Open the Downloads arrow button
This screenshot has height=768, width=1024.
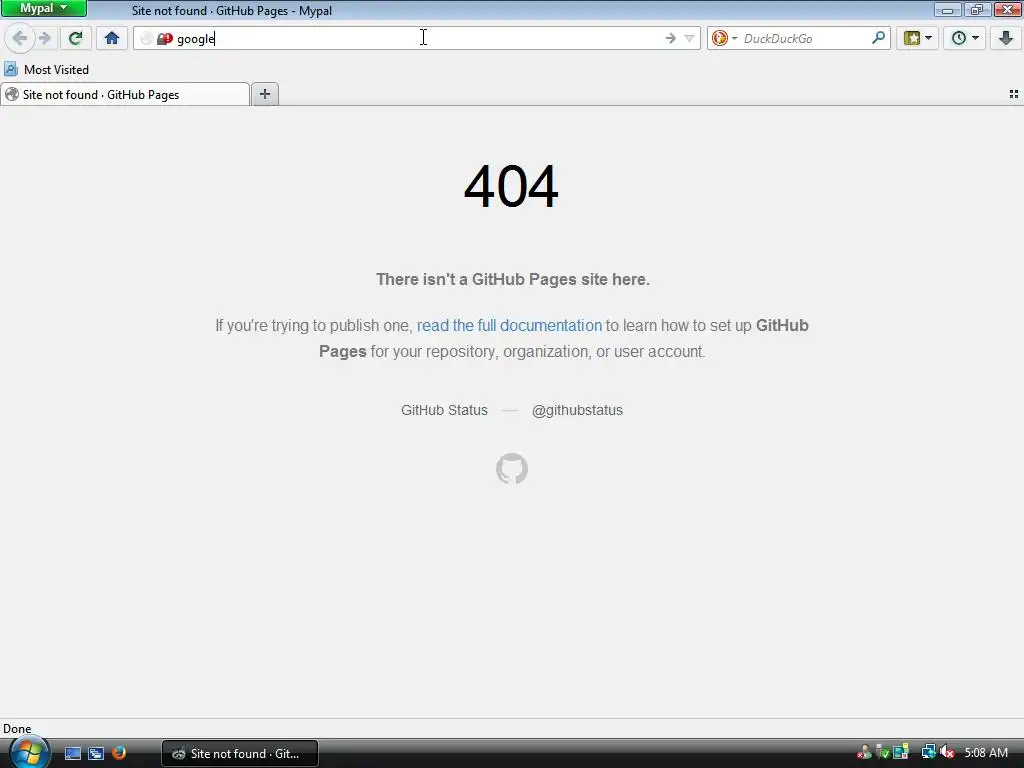(x=1006, y=38)
